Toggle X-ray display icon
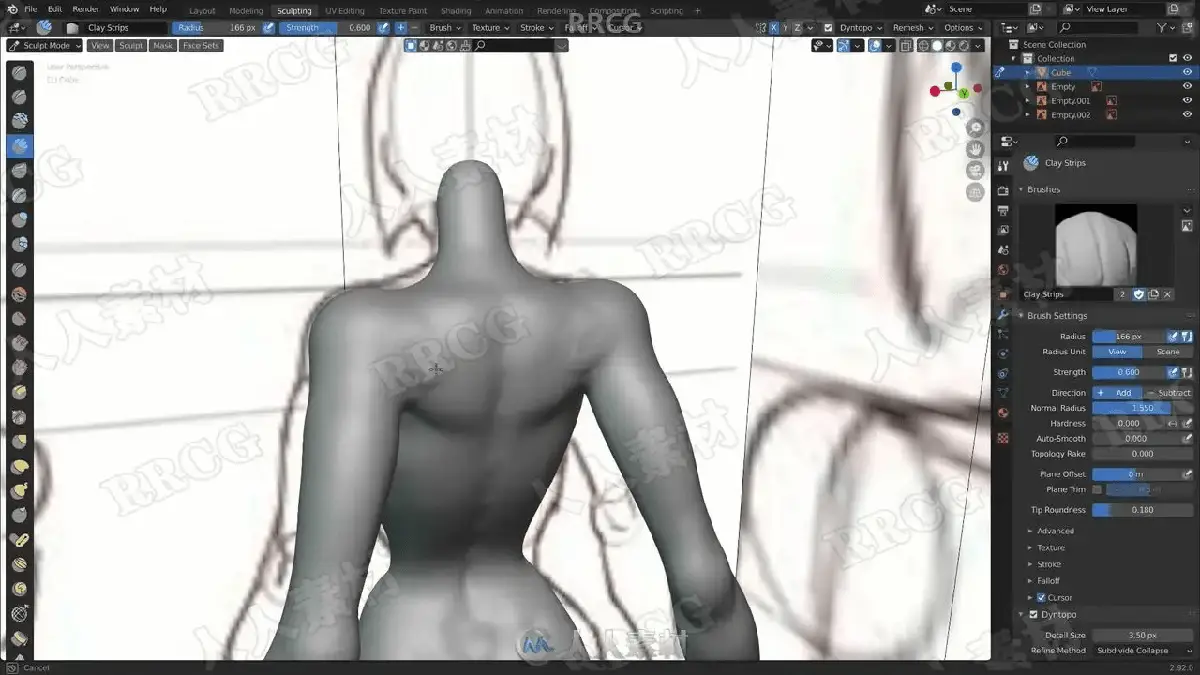 (906, 46)
